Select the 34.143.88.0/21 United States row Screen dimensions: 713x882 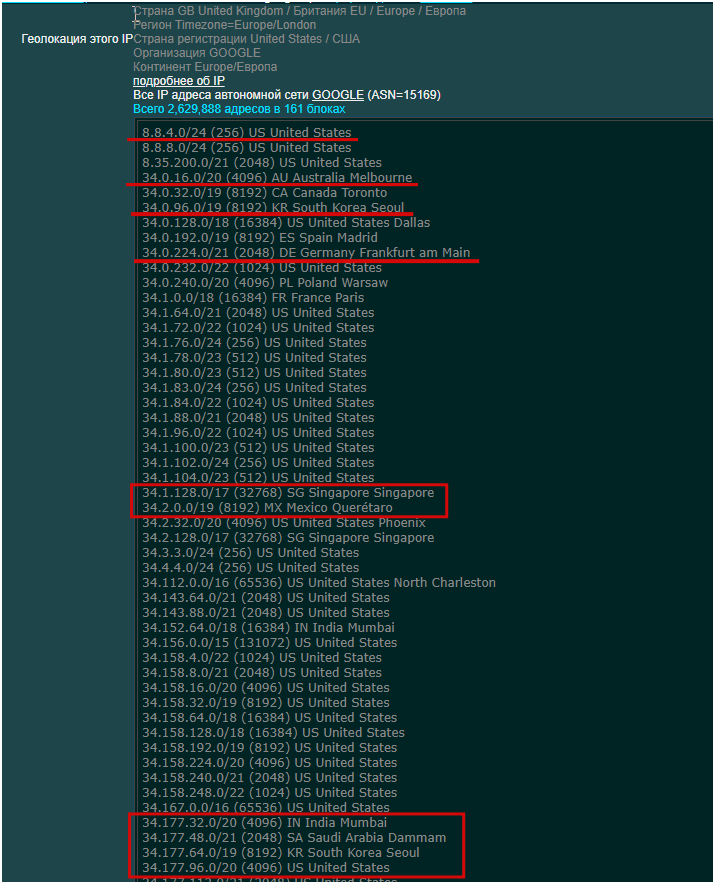point(265,613)
